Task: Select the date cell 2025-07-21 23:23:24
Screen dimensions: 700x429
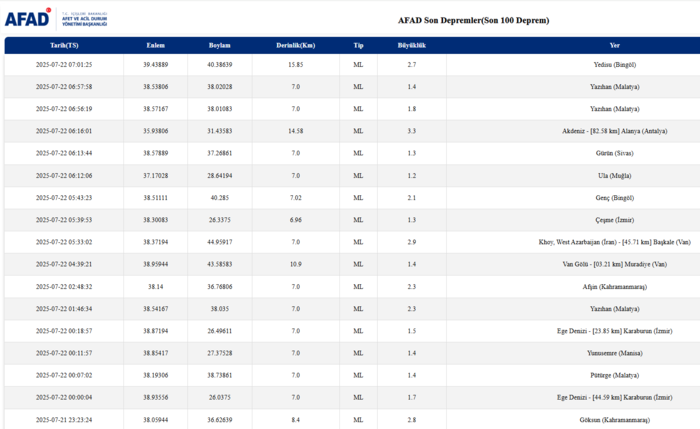Action: tap(64, 420)
